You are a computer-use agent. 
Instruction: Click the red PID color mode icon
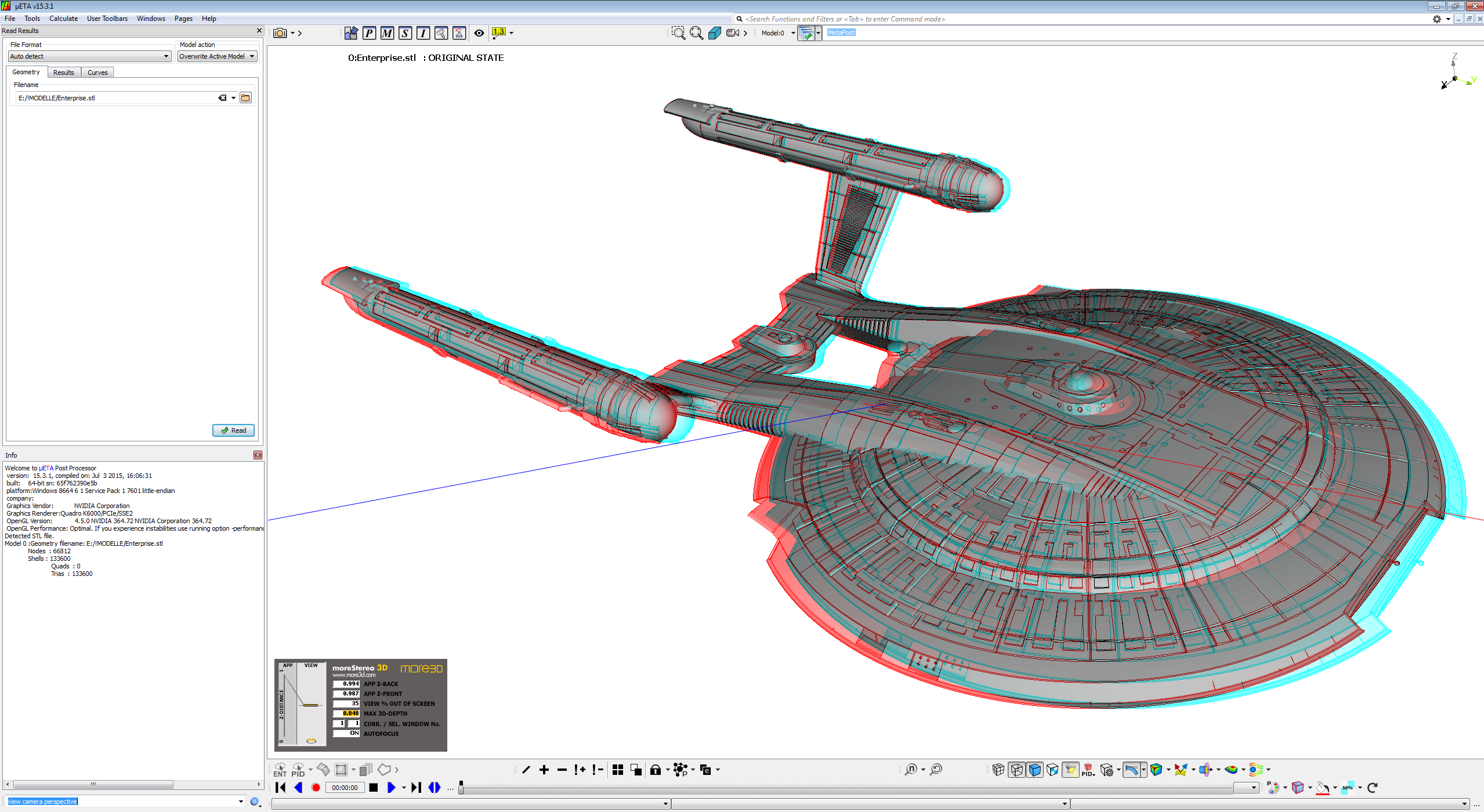(x=1088, y=770)
